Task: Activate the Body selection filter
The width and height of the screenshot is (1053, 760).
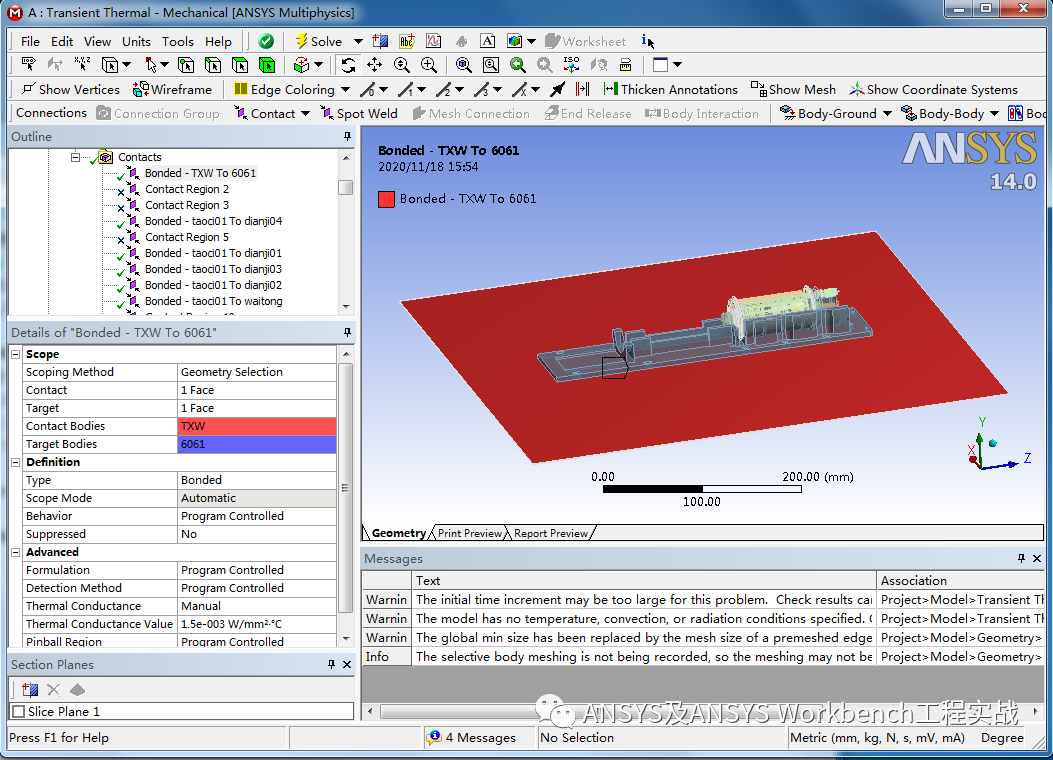Action: point(267,64)
